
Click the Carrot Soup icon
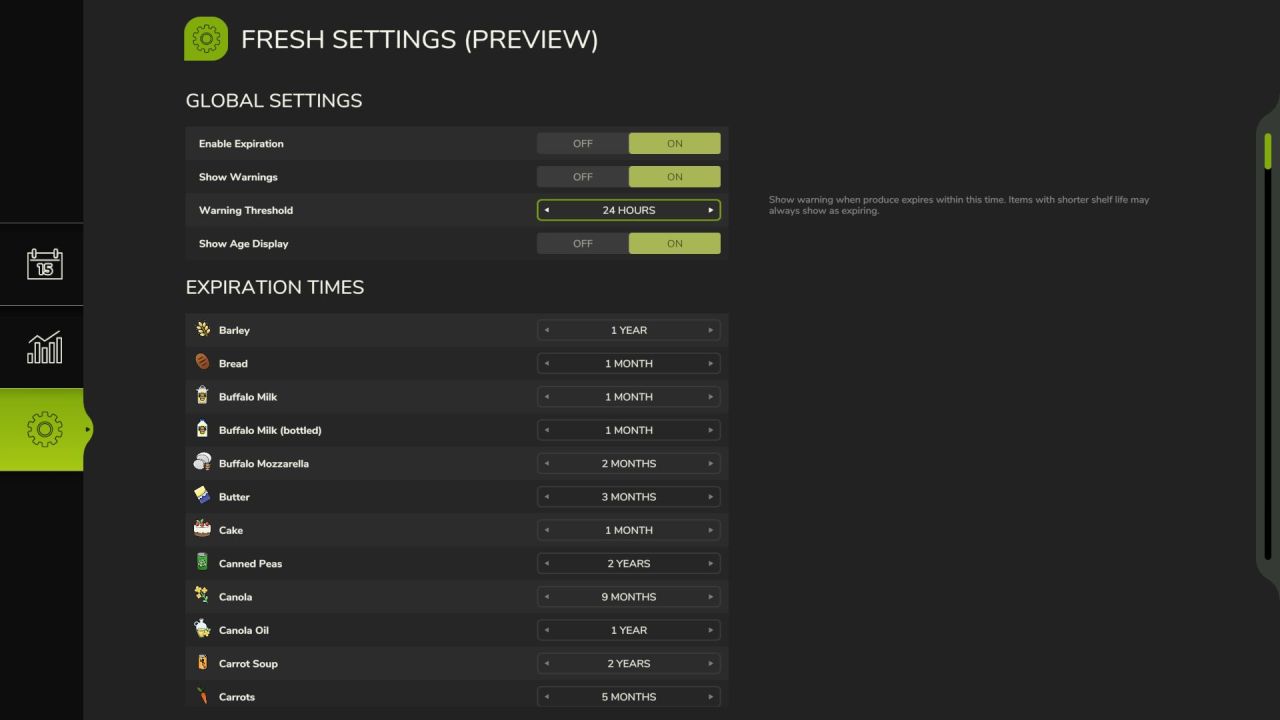coord(203,663)
